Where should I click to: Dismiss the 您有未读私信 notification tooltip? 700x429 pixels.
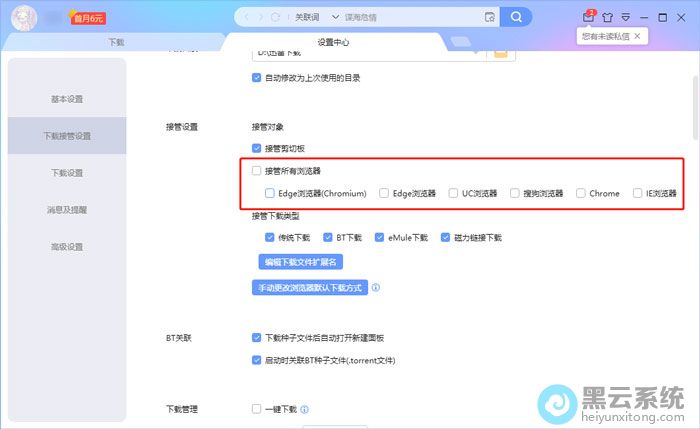(638, 35)
